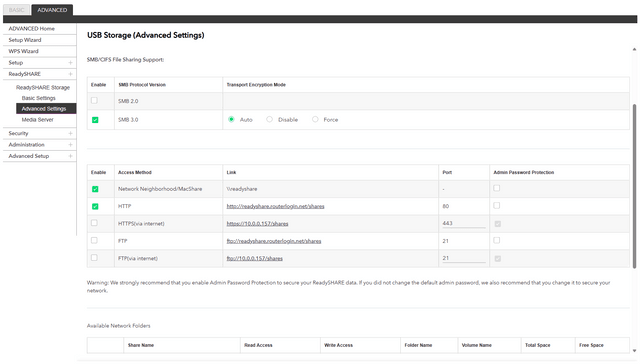640x364 pixels.
Task: Expand the Security section plus icon
Action: point(70,133)
